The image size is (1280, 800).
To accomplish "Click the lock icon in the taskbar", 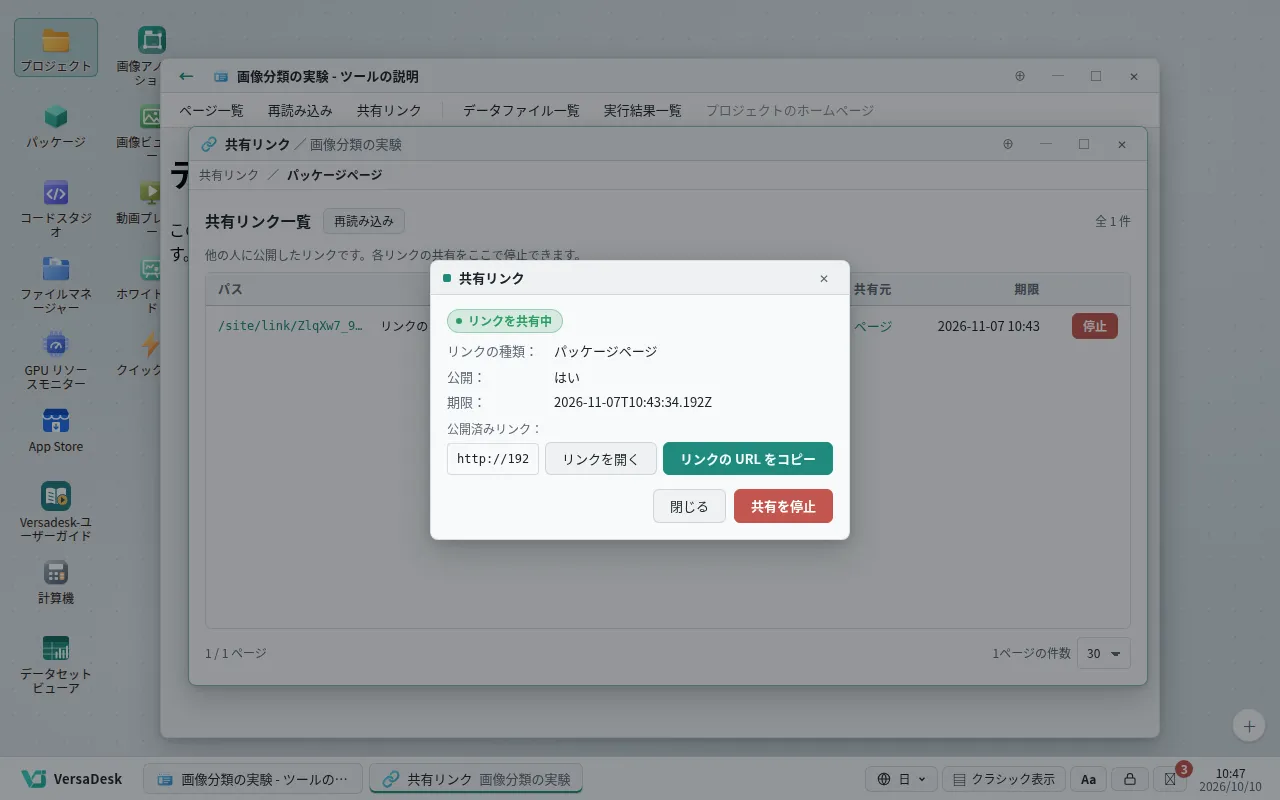I will 1130,779.
